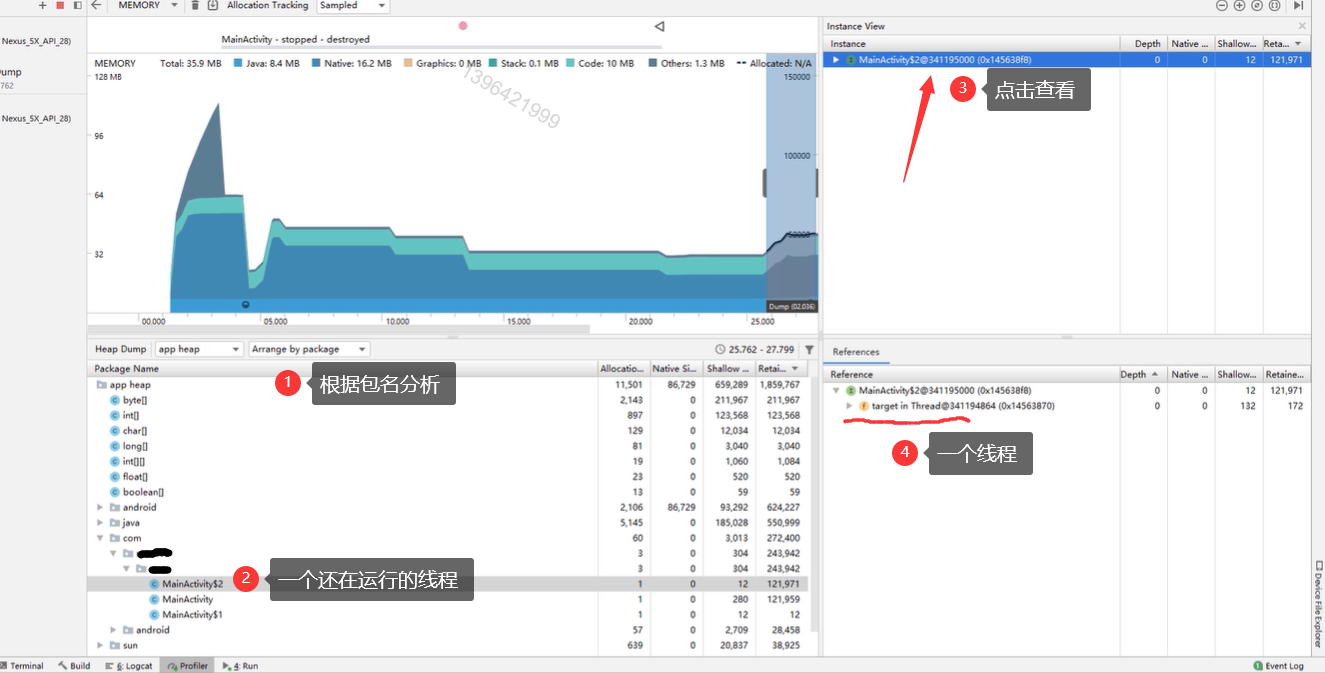Screen dimensions: 1325x673
Task: Open the Run tool window
Action: 240,666
